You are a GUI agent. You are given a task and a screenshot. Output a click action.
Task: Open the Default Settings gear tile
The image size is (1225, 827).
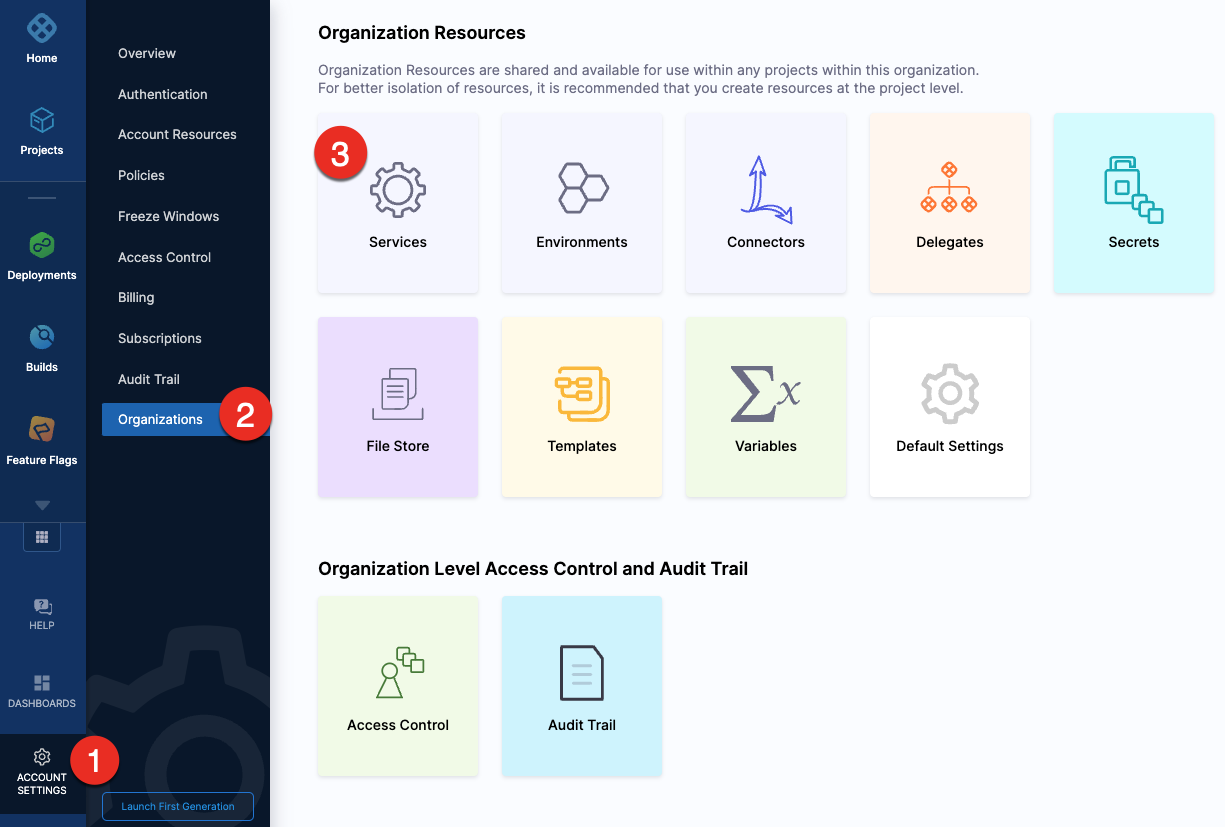(x=950, y=408)
